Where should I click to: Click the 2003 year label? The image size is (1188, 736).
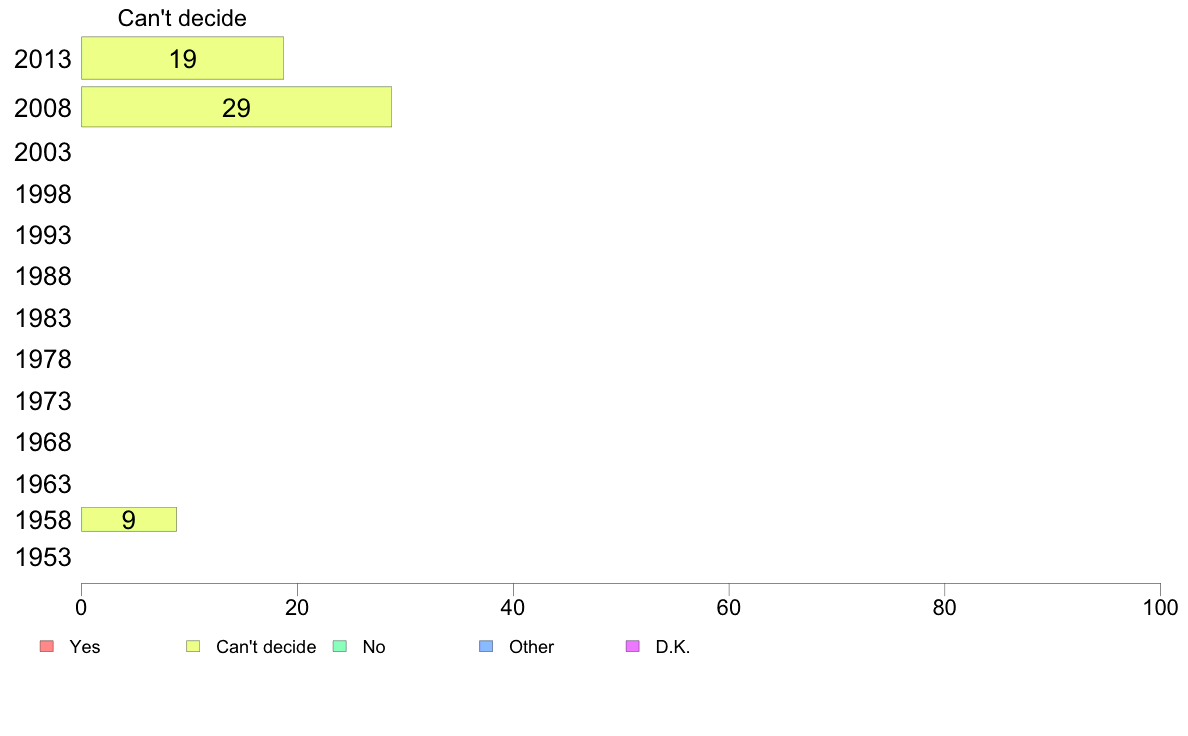(x=43, y=152)
